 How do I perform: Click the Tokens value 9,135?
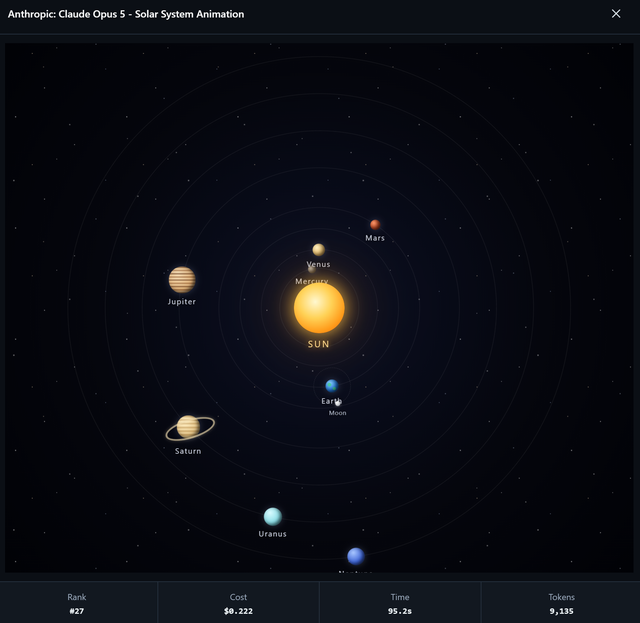(x=562, y=611)
